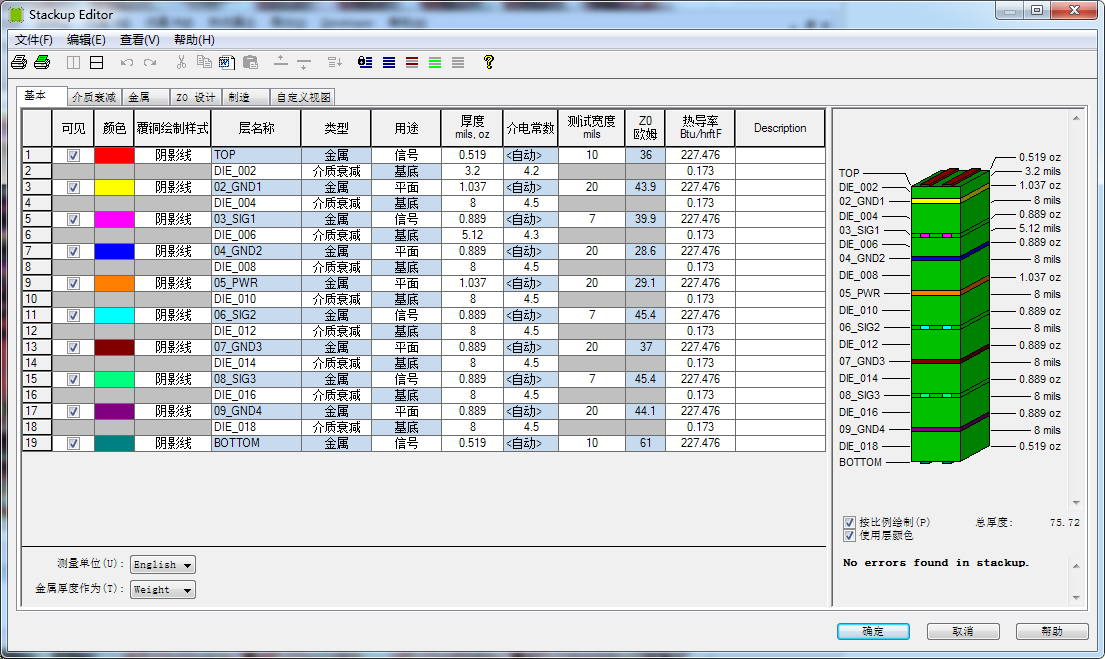Screen dimensions: 1105x659
Task: Click the gray lines toolbar icon
Action: click(458, 62)
